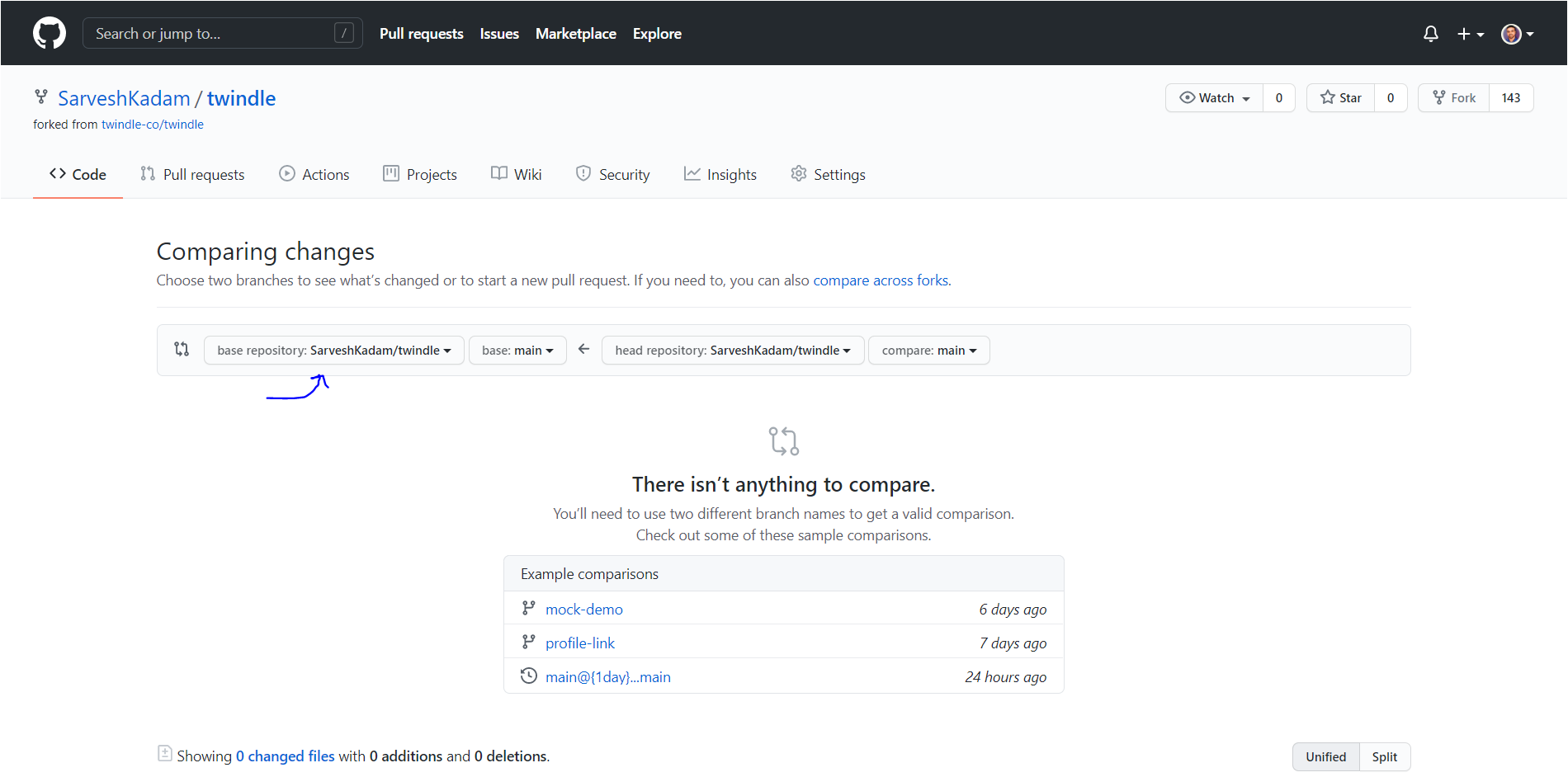Image resolution: width=1568 pixels, height=777 pixels.
Task: Open the twindle repository name link
Action: pos(241,98)
